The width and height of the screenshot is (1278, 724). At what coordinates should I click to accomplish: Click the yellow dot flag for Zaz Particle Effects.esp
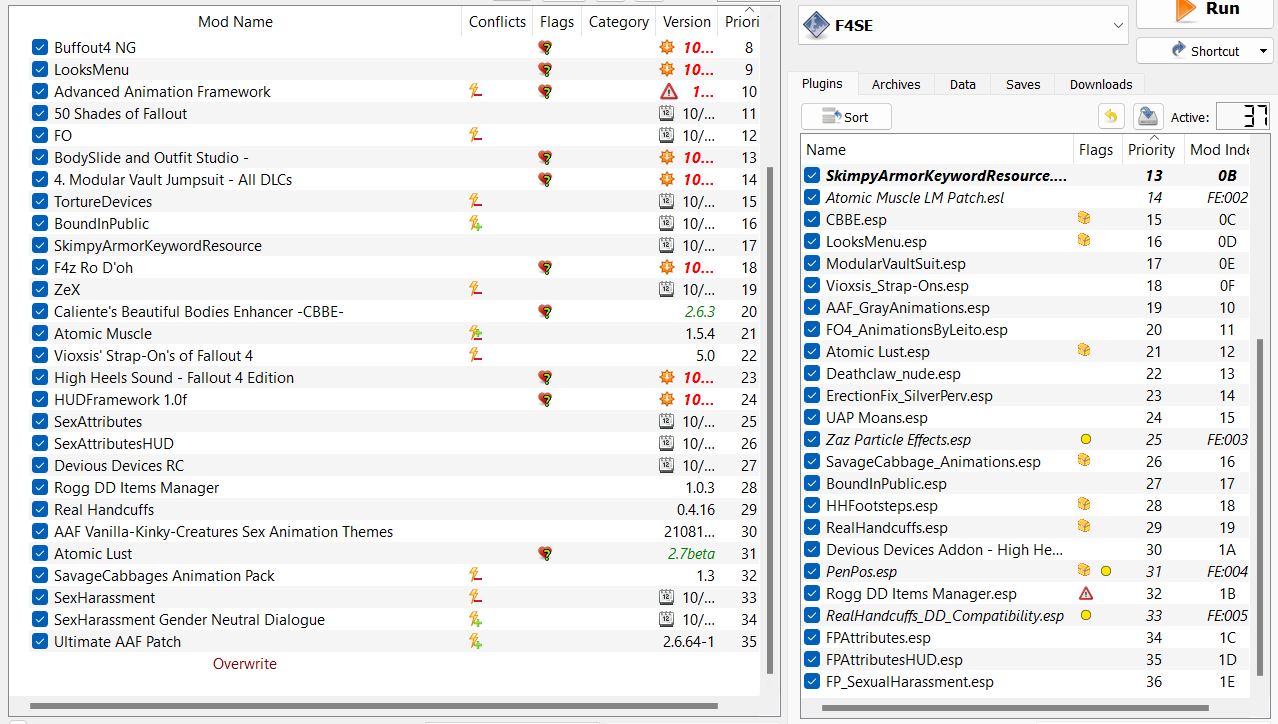click(1086, 439)
